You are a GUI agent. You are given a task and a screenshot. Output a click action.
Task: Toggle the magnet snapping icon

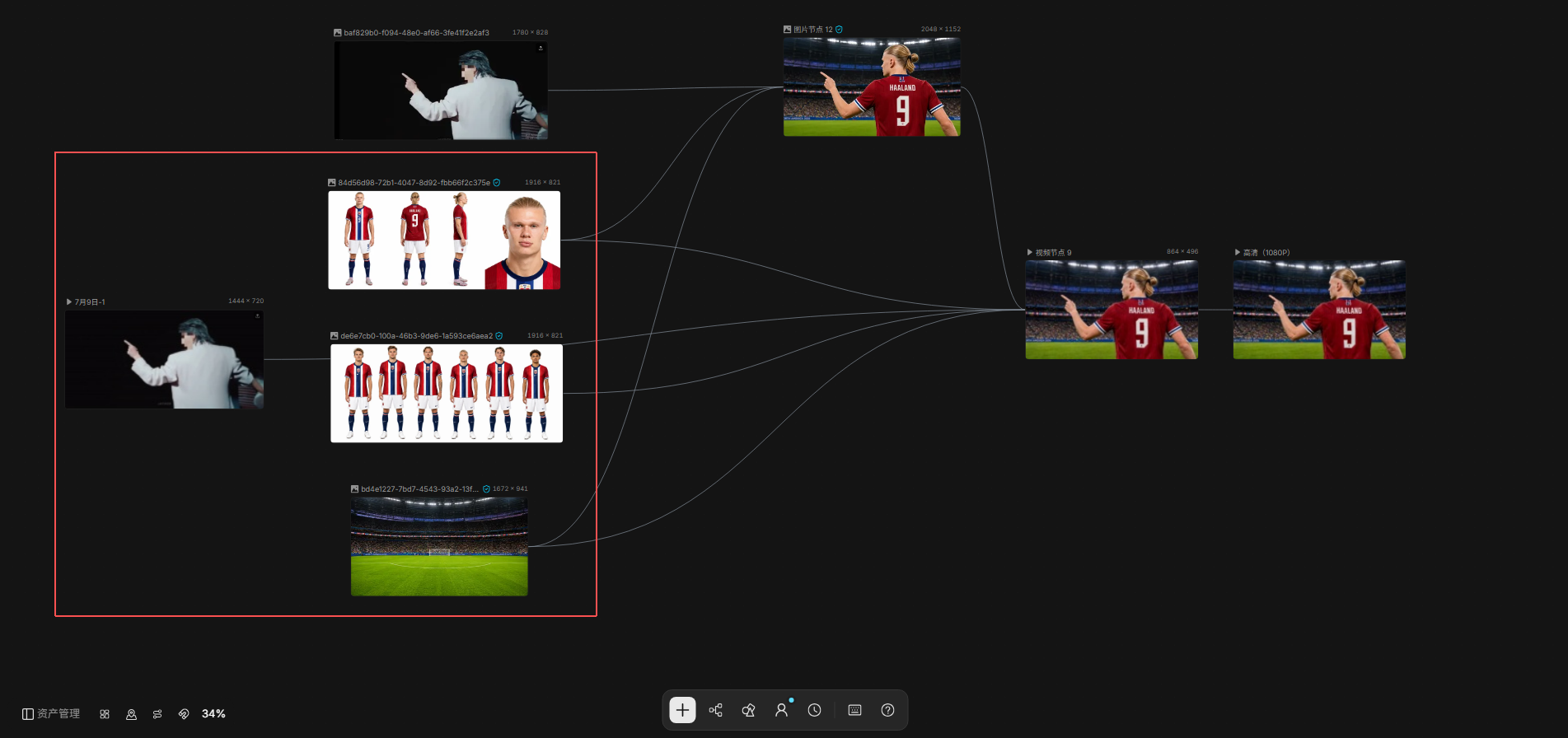tap(184, 714)
